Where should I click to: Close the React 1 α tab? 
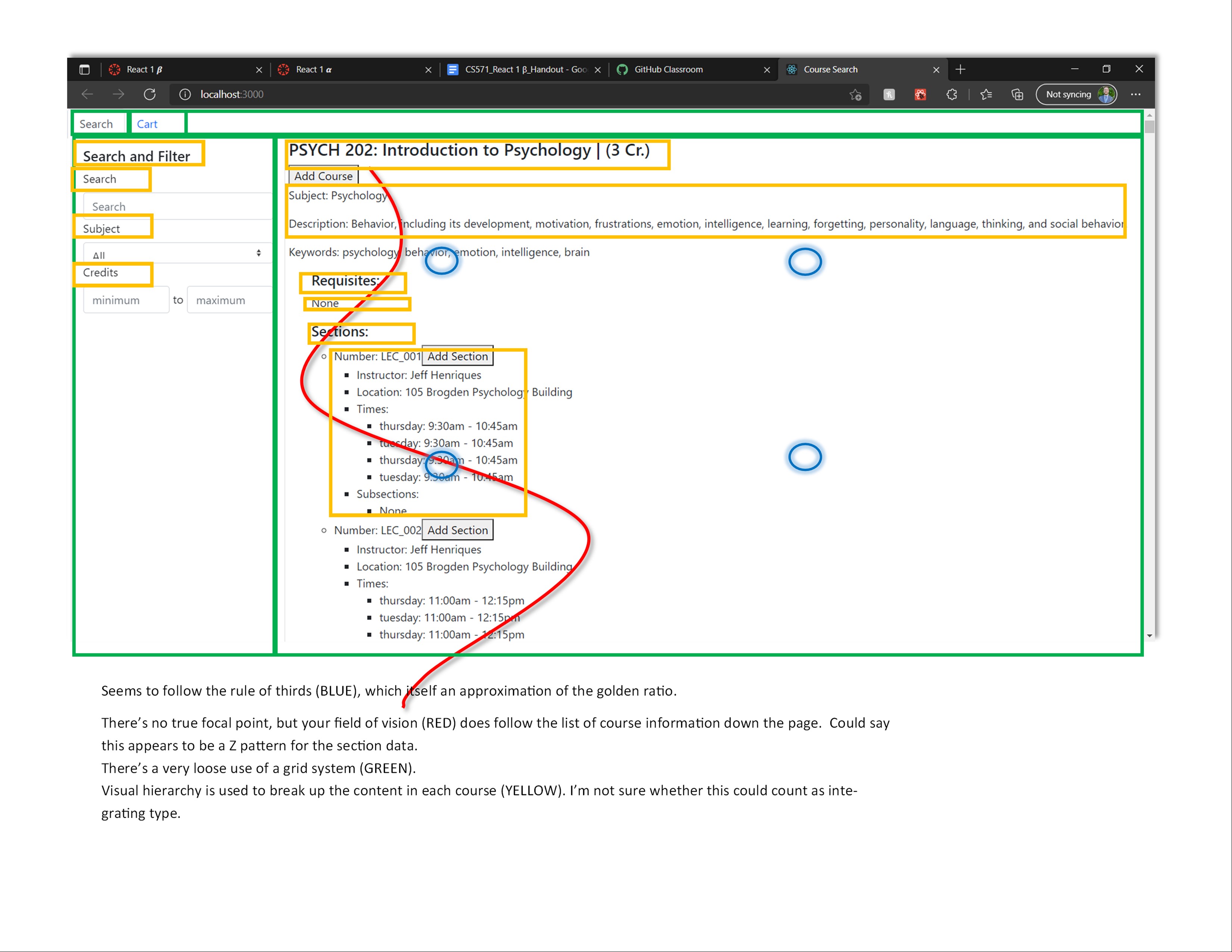tap(428, 70)
